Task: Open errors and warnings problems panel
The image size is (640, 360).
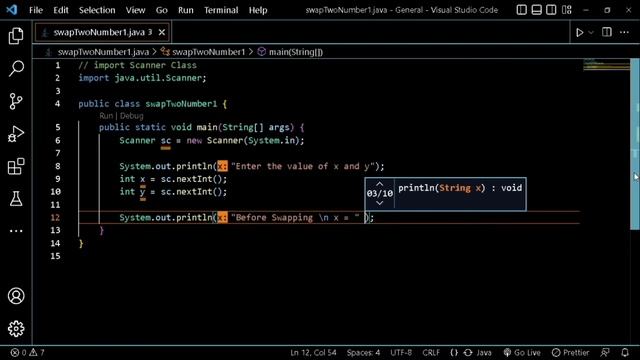Action: pyautogui.click(x=27, y=353)
